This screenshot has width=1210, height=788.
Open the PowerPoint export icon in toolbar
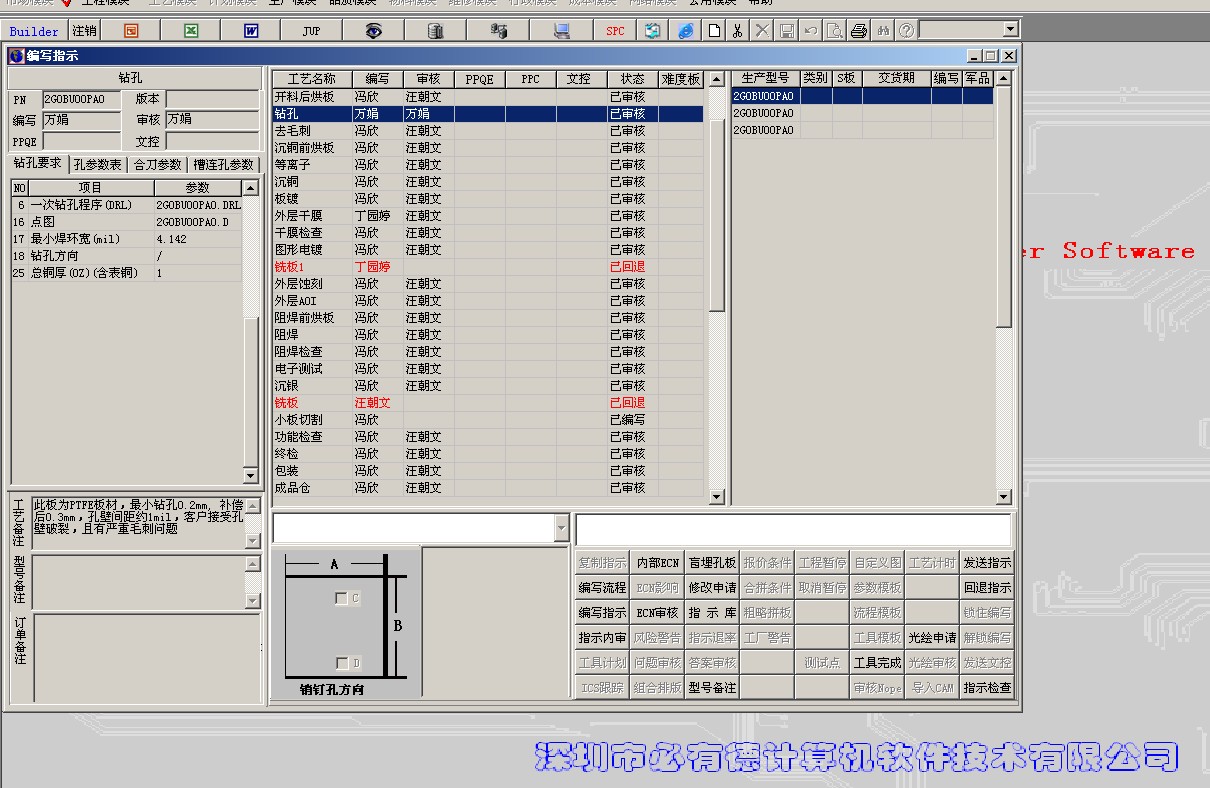pos(131,31)
